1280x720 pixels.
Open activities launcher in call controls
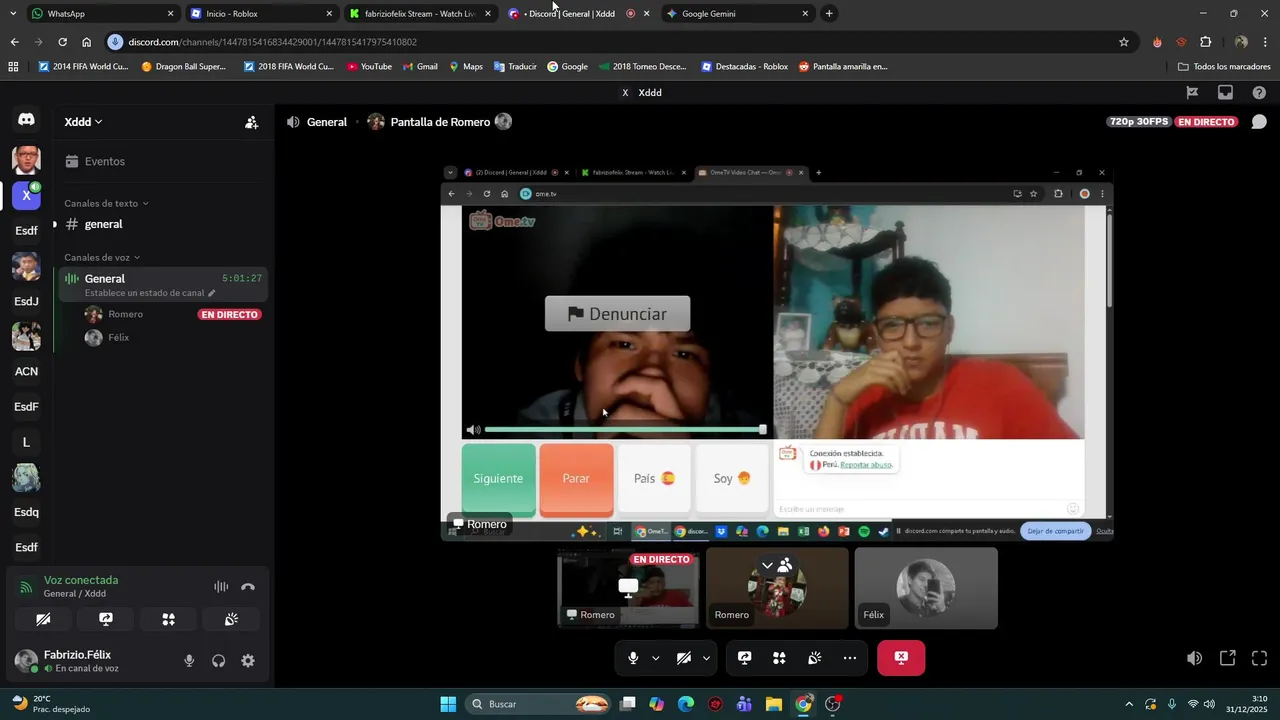point(779,658)
